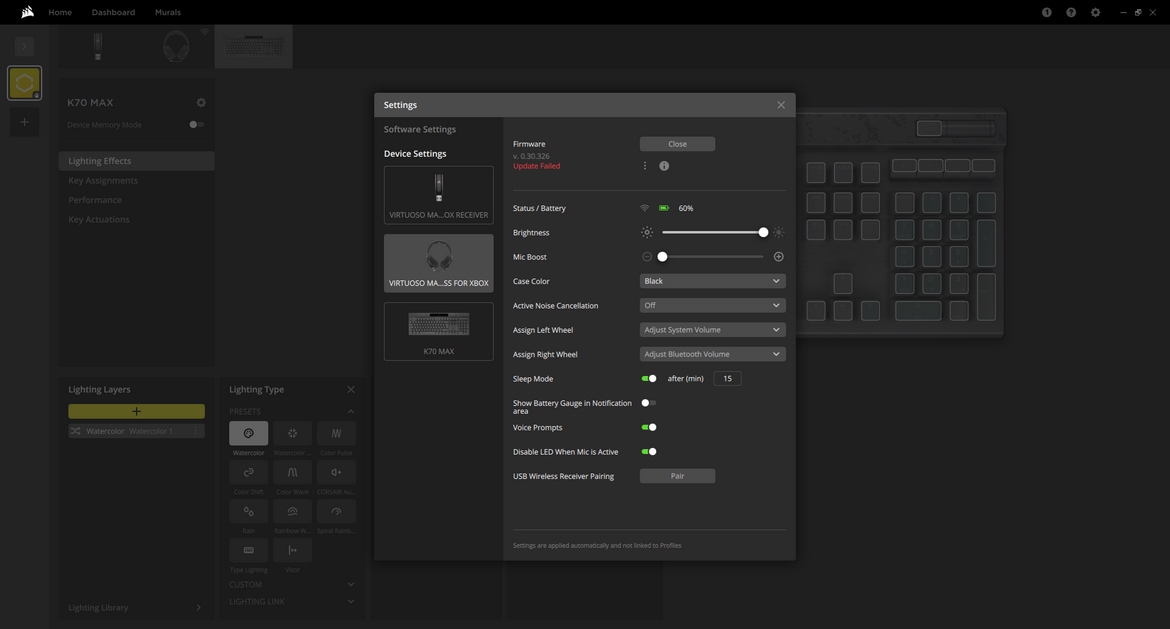Add a lighting layer with yellow plus button

[137, 411]
